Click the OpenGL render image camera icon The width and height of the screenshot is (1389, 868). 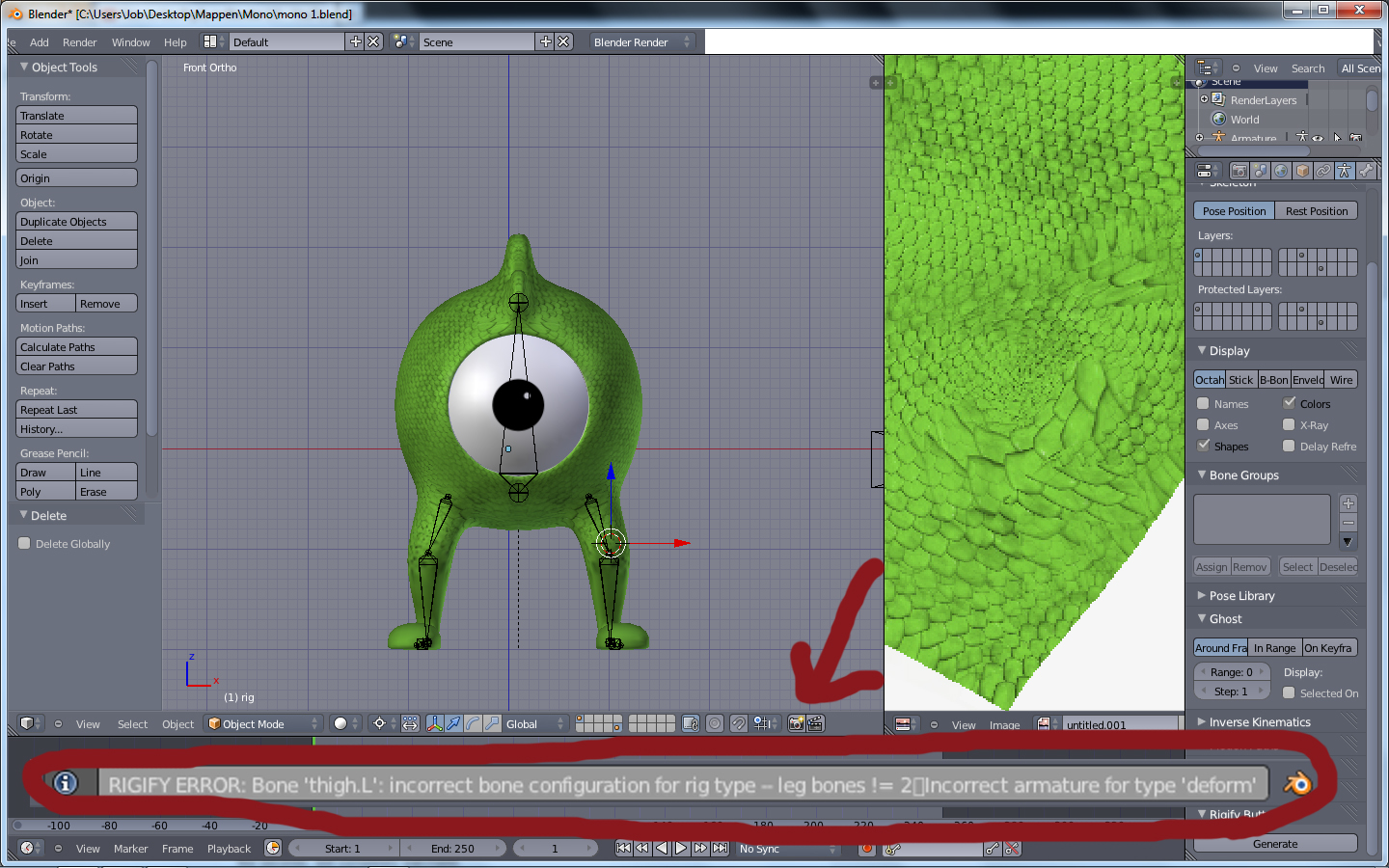pyautogui.click(x=796, y=723)
